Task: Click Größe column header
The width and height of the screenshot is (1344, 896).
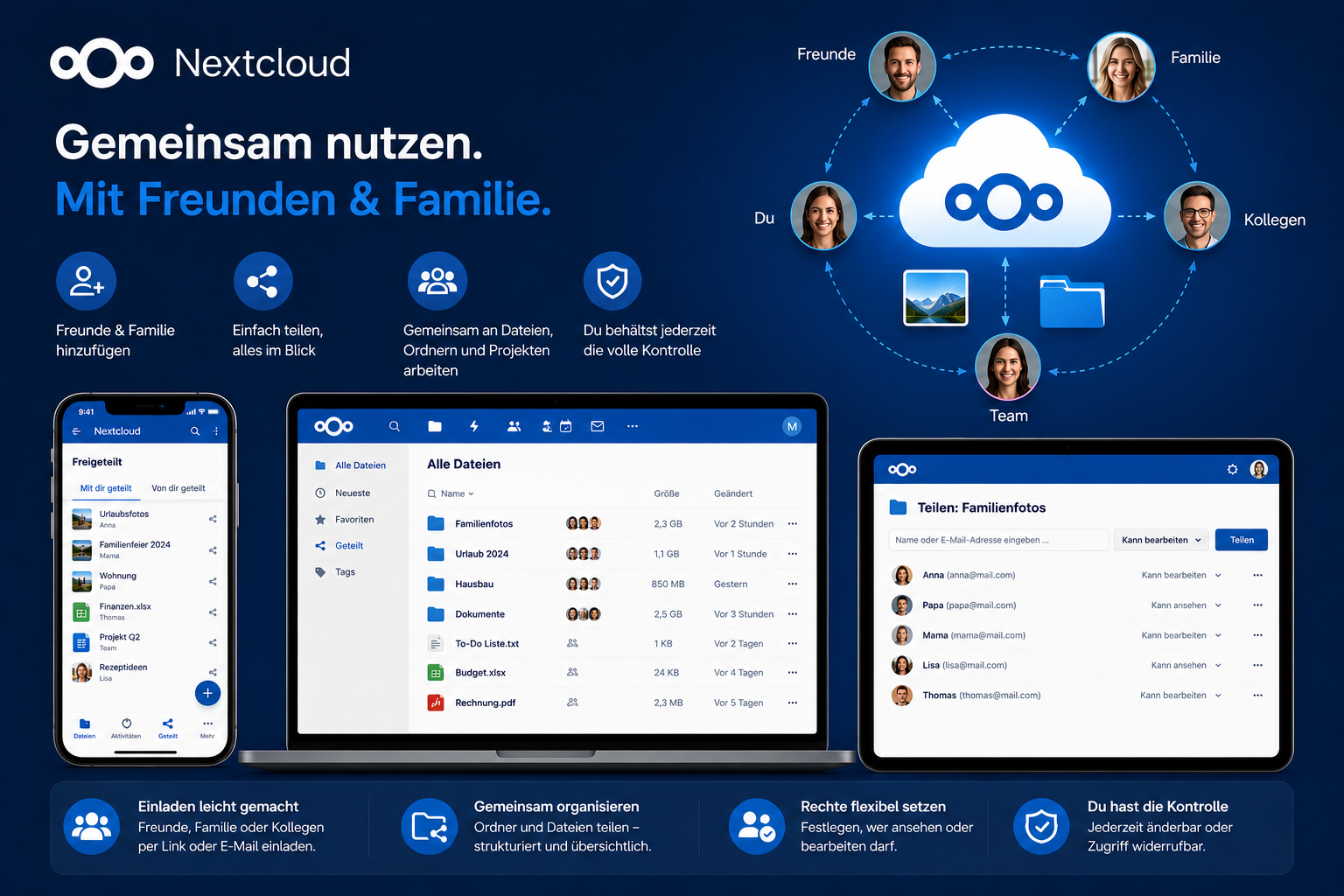Action: click(667, 493)
